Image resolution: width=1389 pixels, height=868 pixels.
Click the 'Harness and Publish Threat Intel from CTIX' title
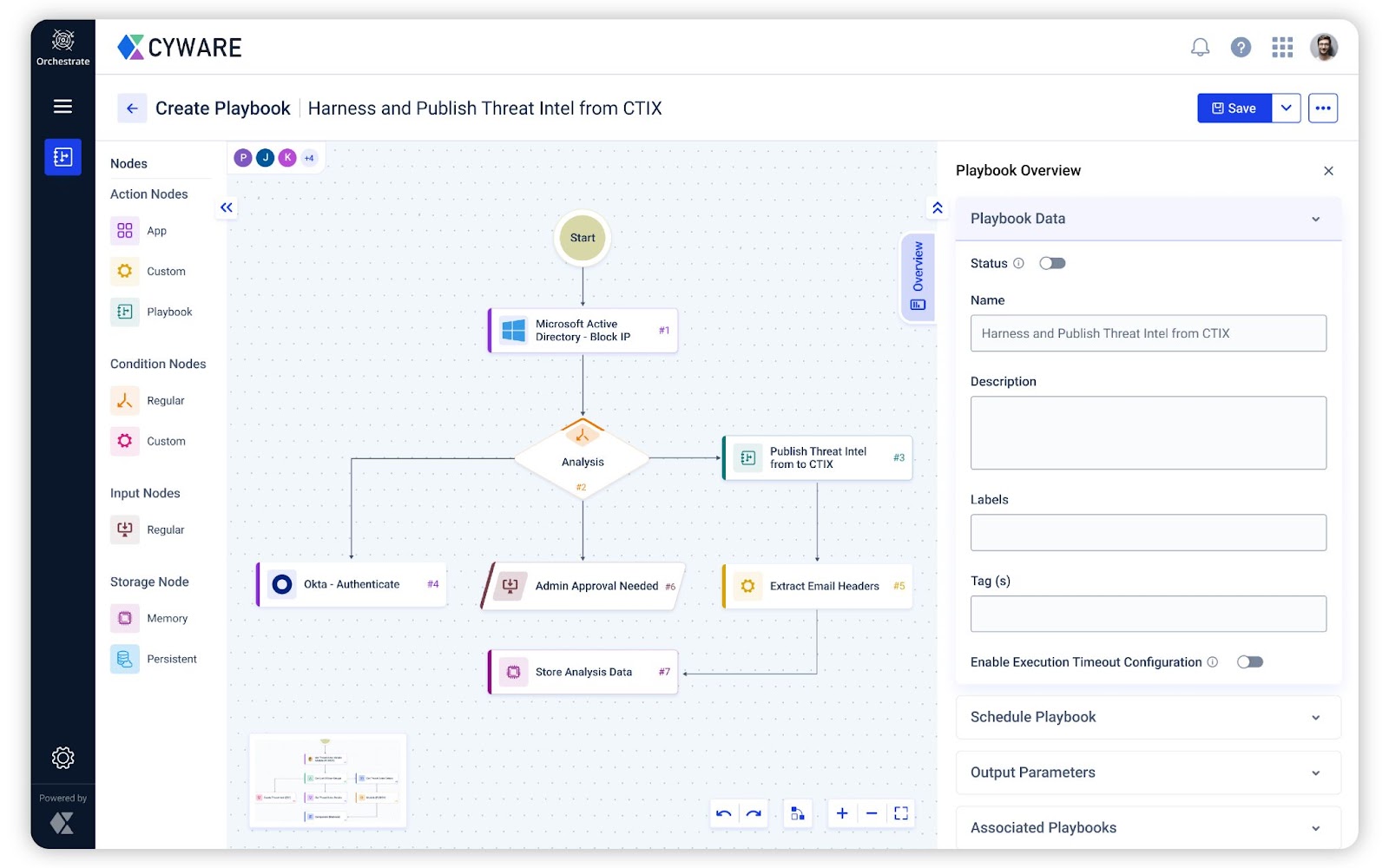coord(484,108)
